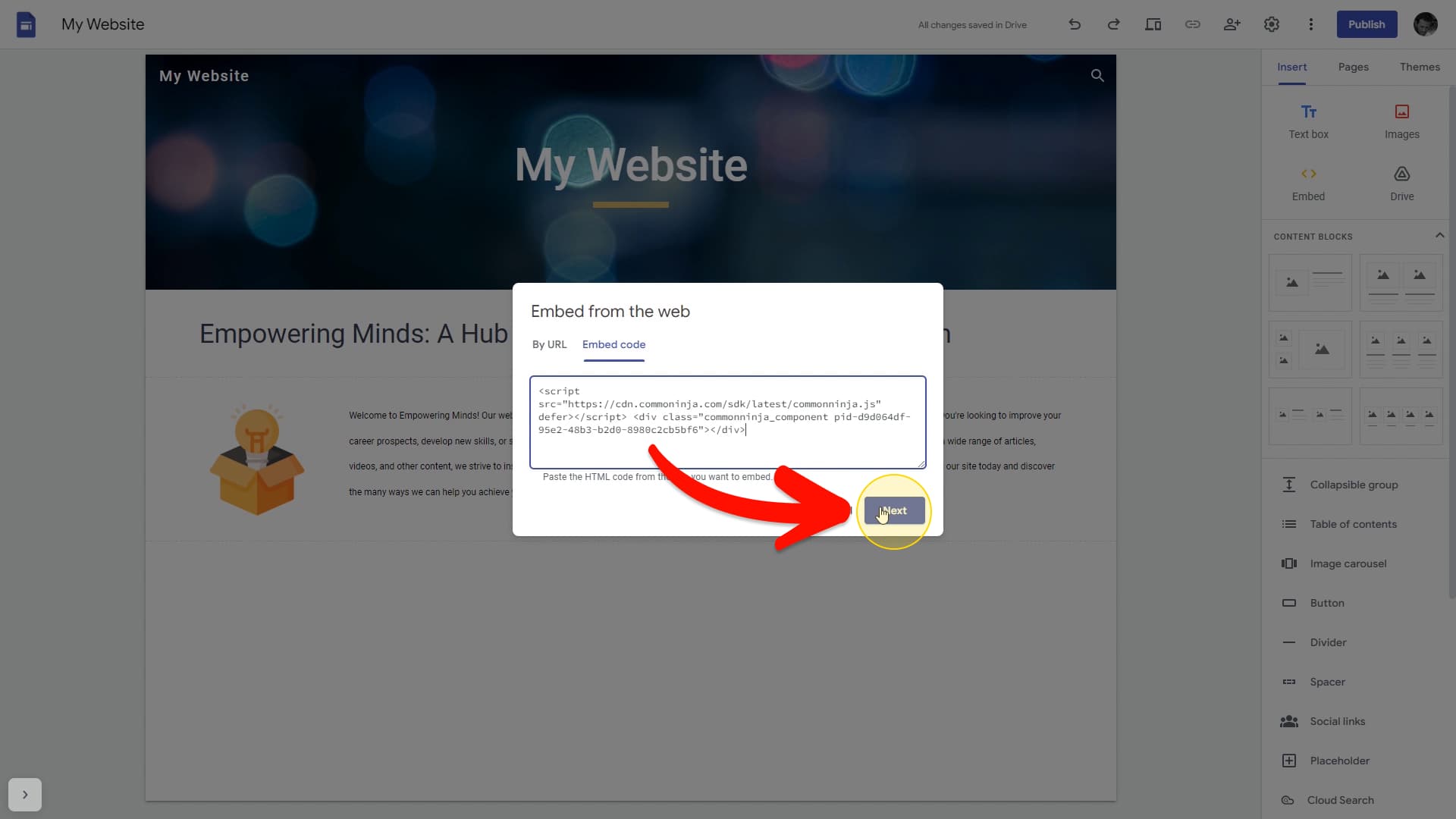Switch to the By URL tab
This screenshot has height=819, width=1456.
pyautogui.click(x=549, y=344)
